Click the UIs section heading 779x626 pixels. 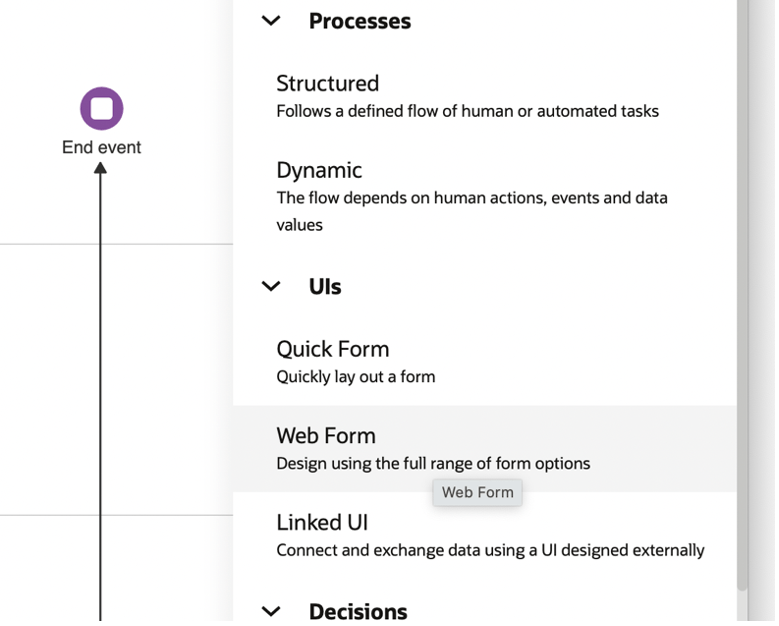[325, 287]
